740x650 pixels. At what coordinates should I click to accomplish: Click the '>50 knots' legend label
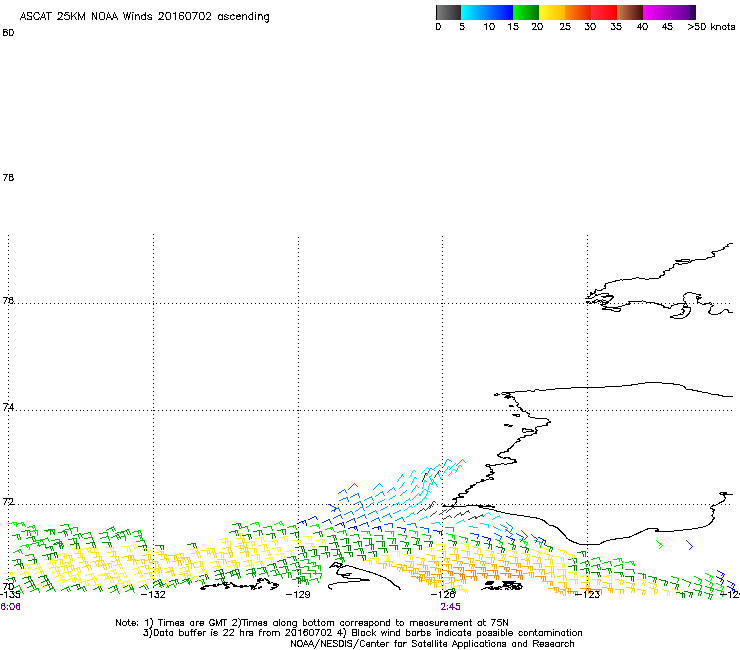(711, 27)
